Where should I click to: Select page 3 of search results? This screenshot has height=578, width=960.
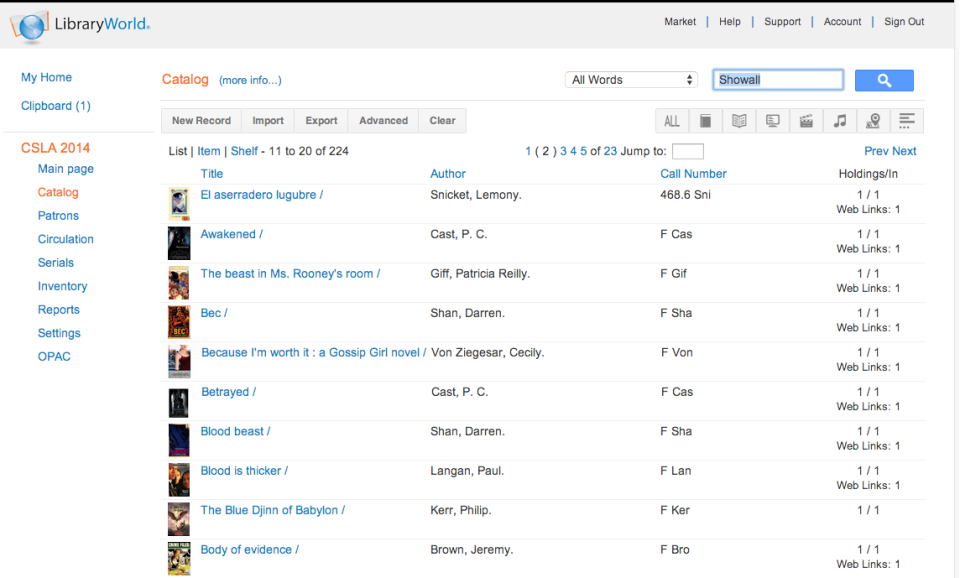pyautogui.click(x=561, y=150)
